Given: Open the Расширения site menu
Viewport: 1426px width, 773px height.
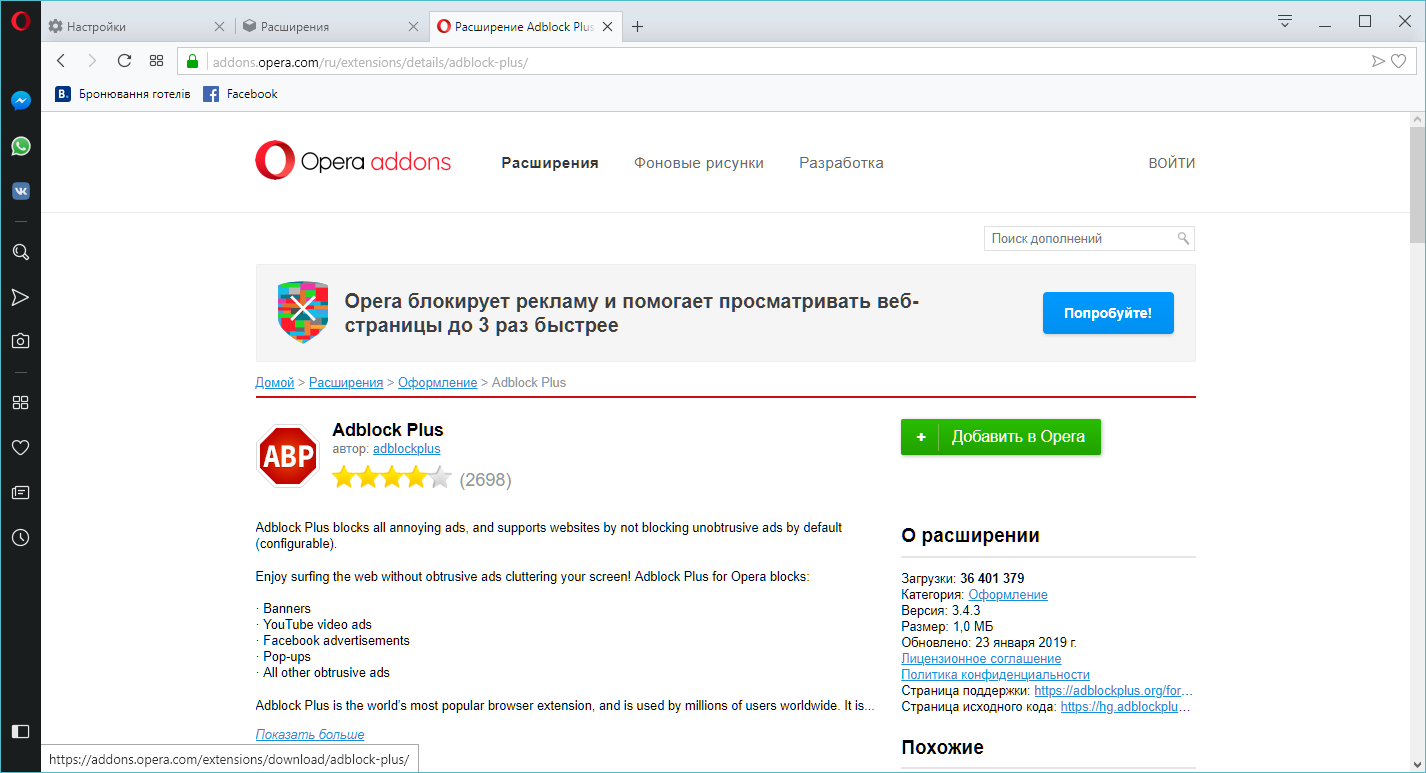Looking at the screenshot, I should pos(550,163).
